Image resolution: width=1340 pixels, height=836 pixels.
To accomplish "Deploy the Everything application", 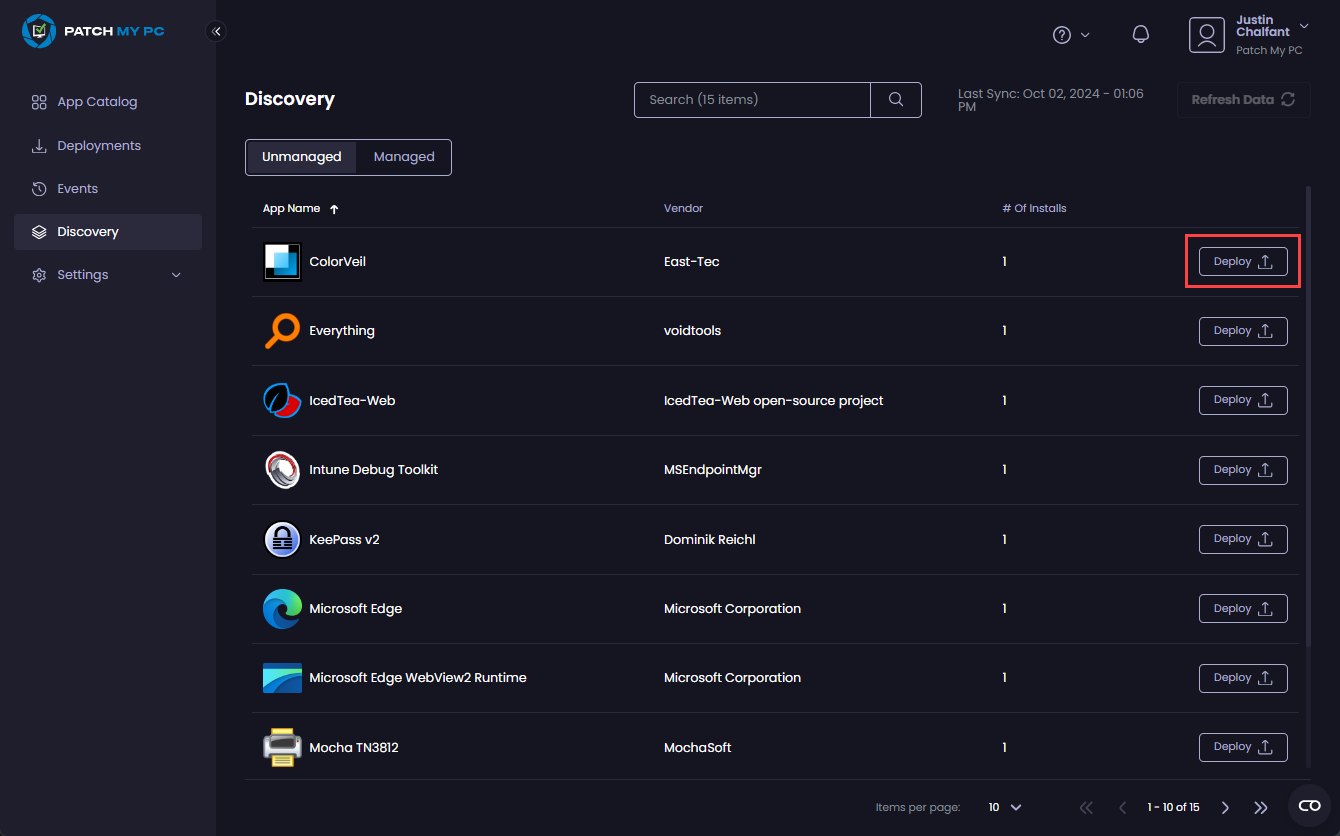I will (1243, 331).
